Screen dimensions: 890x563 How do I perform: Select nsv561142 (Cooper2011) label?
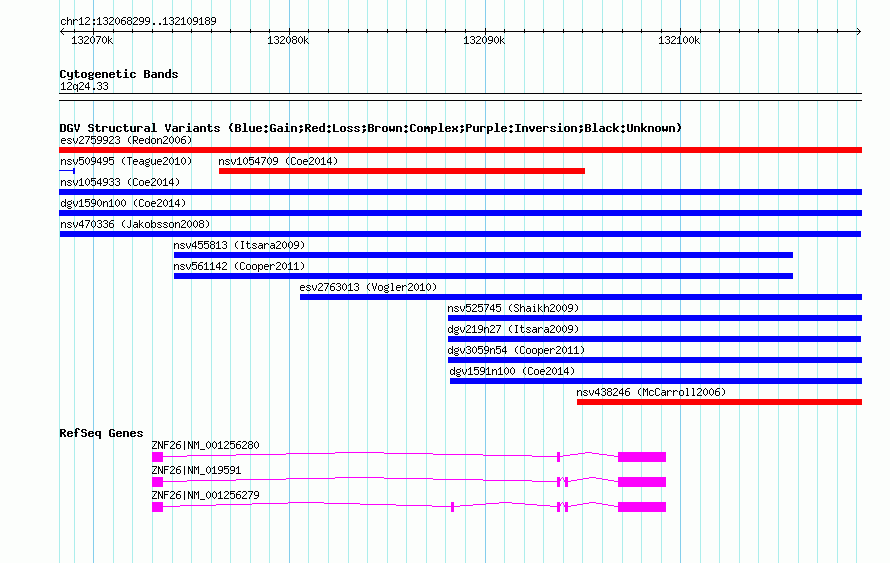coord(240,266)
